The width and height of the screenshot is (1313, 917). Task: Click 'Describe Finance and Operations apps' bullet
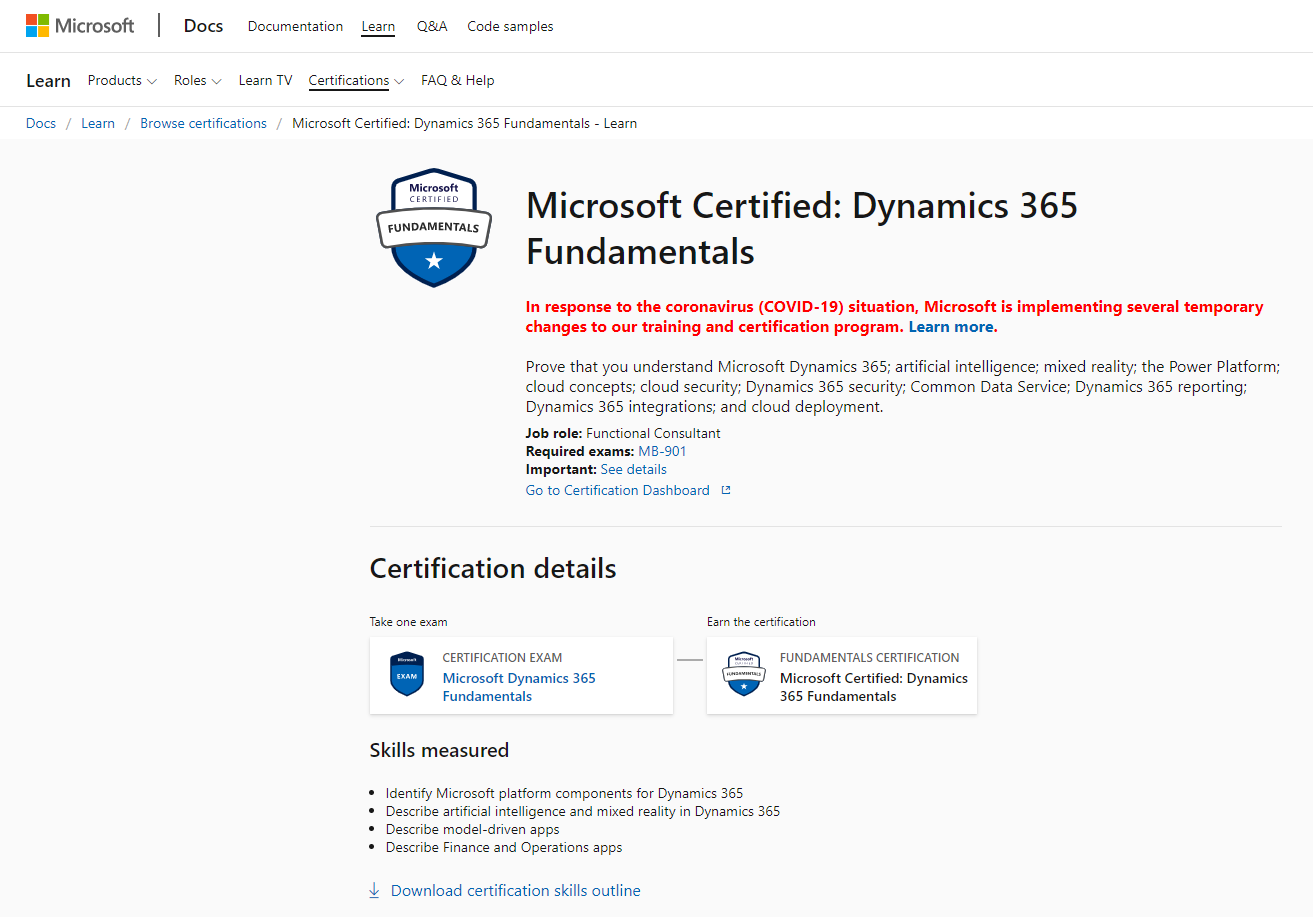(x=504, y=847)
